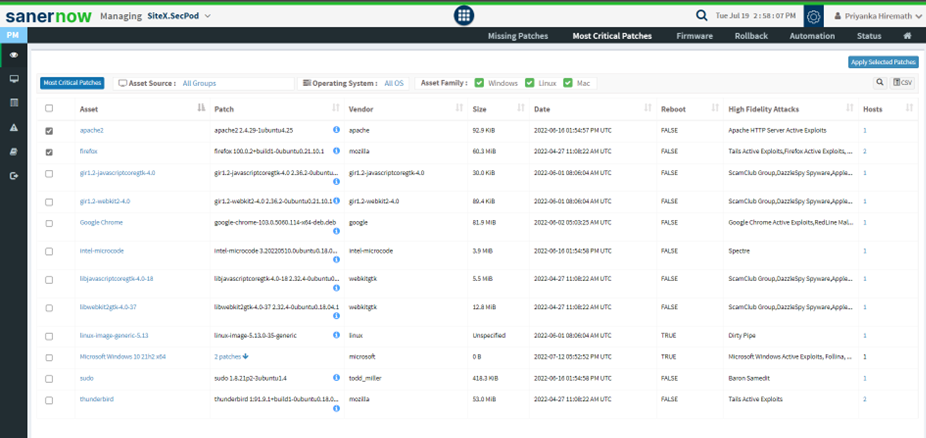This screenshot has height=438, width=926.
Task: Select the eye visibility icon in sidebar
Action: (x=14, y=55)
